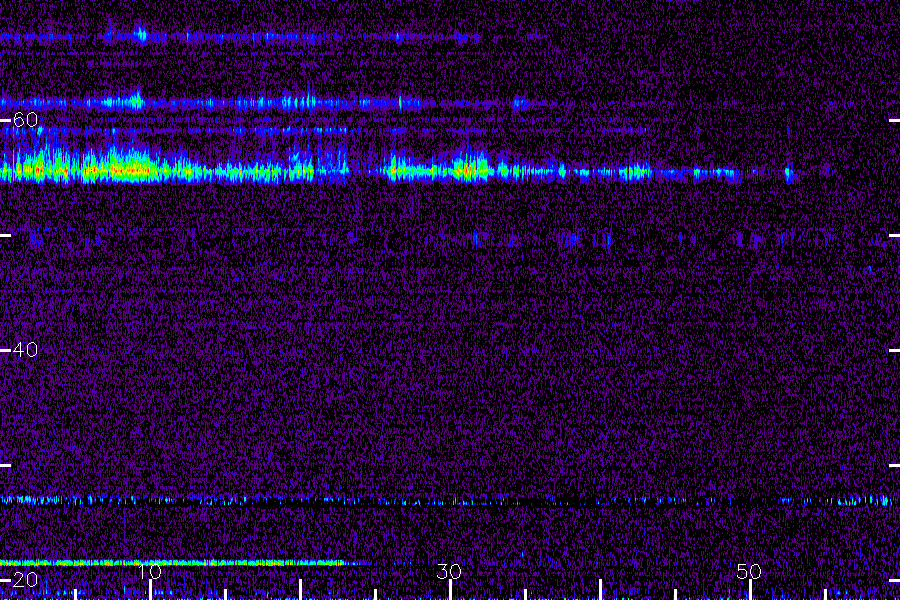Click the yellow-green line just above 20
Image resolution: width=900 pixels, height=600 pixels.
[x=172, y=563]
